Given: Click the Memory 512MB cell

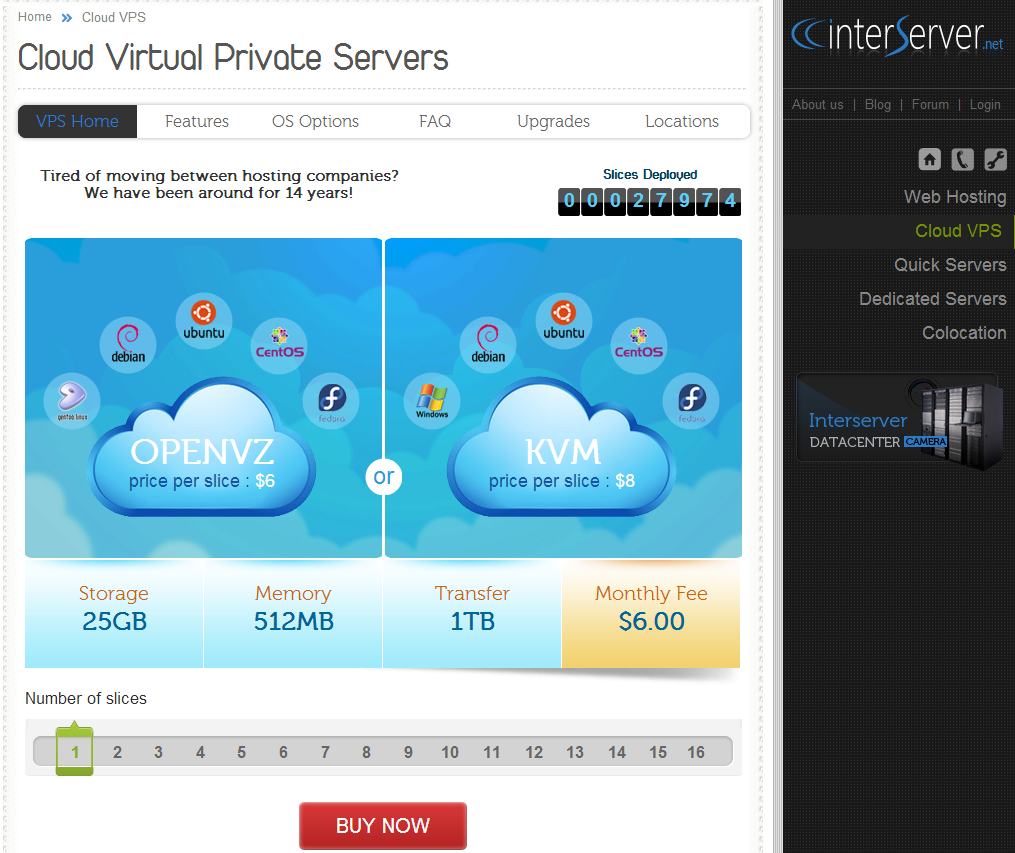Looking at the screenshot, I should point(293,613).
